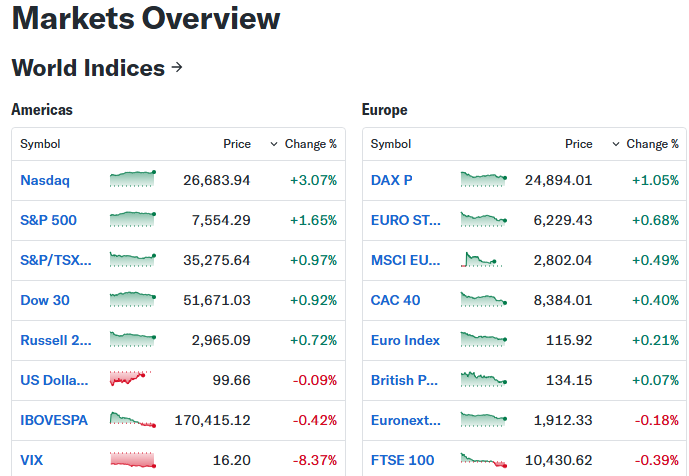The height and width of the screenshot is (476, 689).
Task: Open the Russell 2000 link
Action: pos(56,340)
